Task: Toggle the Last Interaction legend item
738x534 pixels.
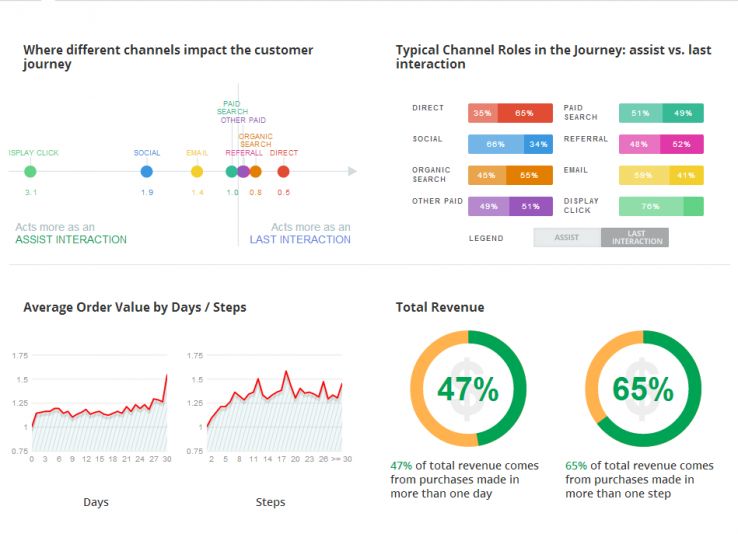Action: (x=635, y=238)
